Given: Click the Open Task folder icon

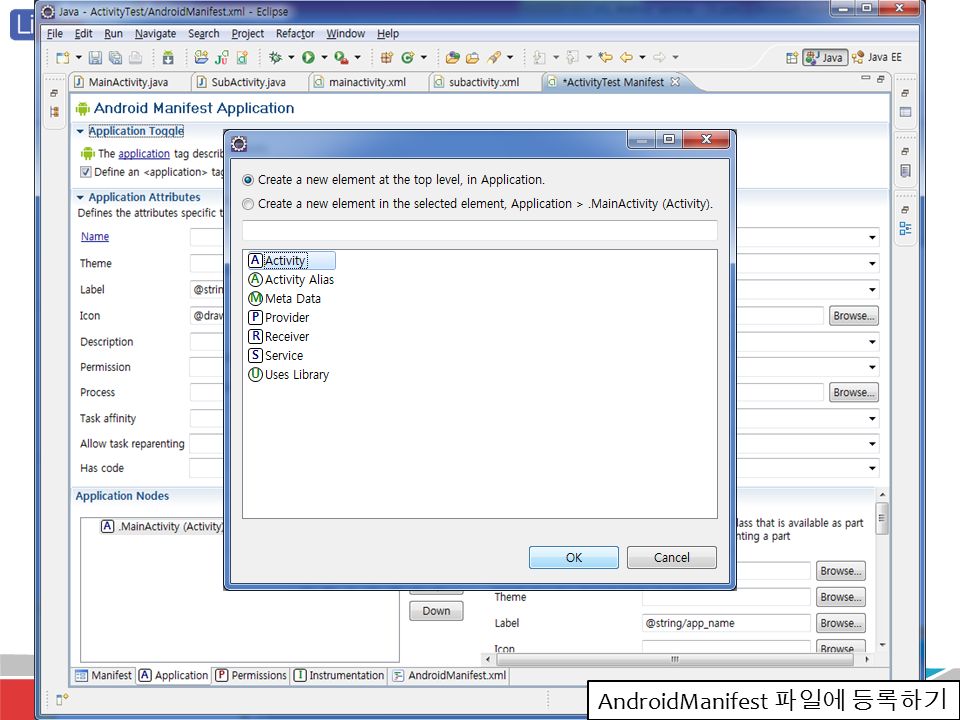Looking at the screenshot, I should click(473, 58).
